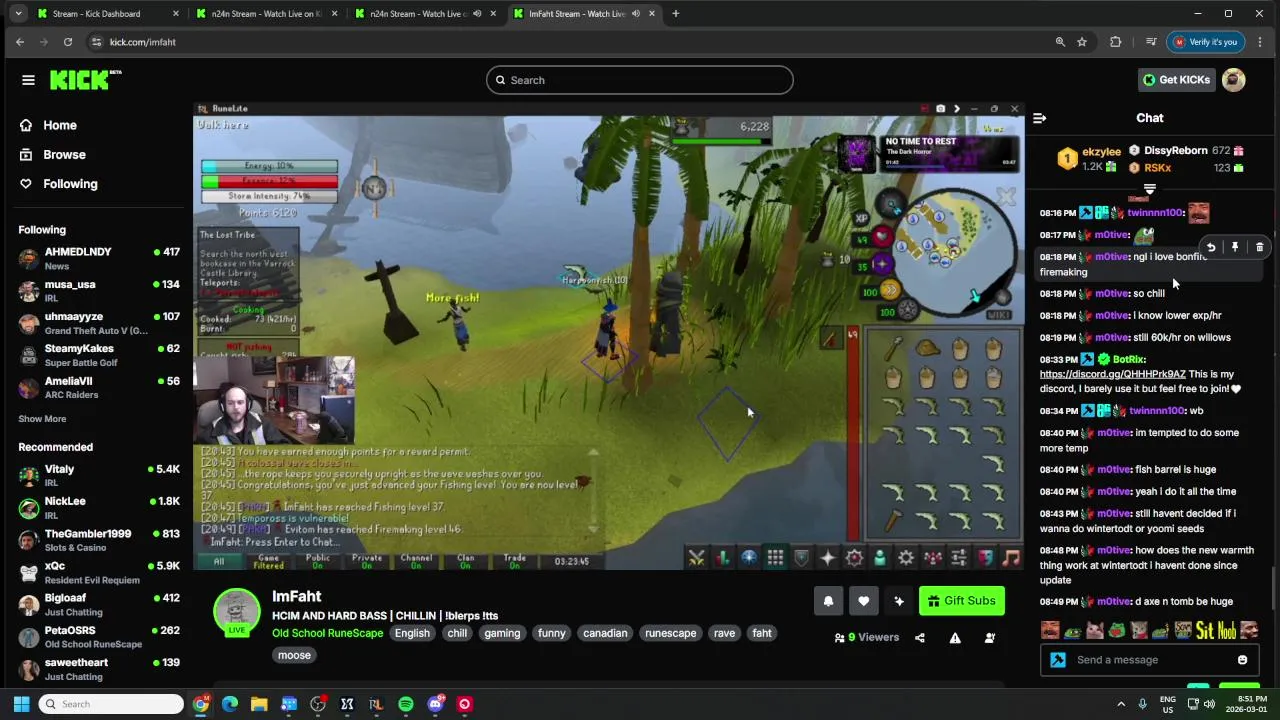Open the chat identity badge selector
1280x720 pixels.
1058,660
